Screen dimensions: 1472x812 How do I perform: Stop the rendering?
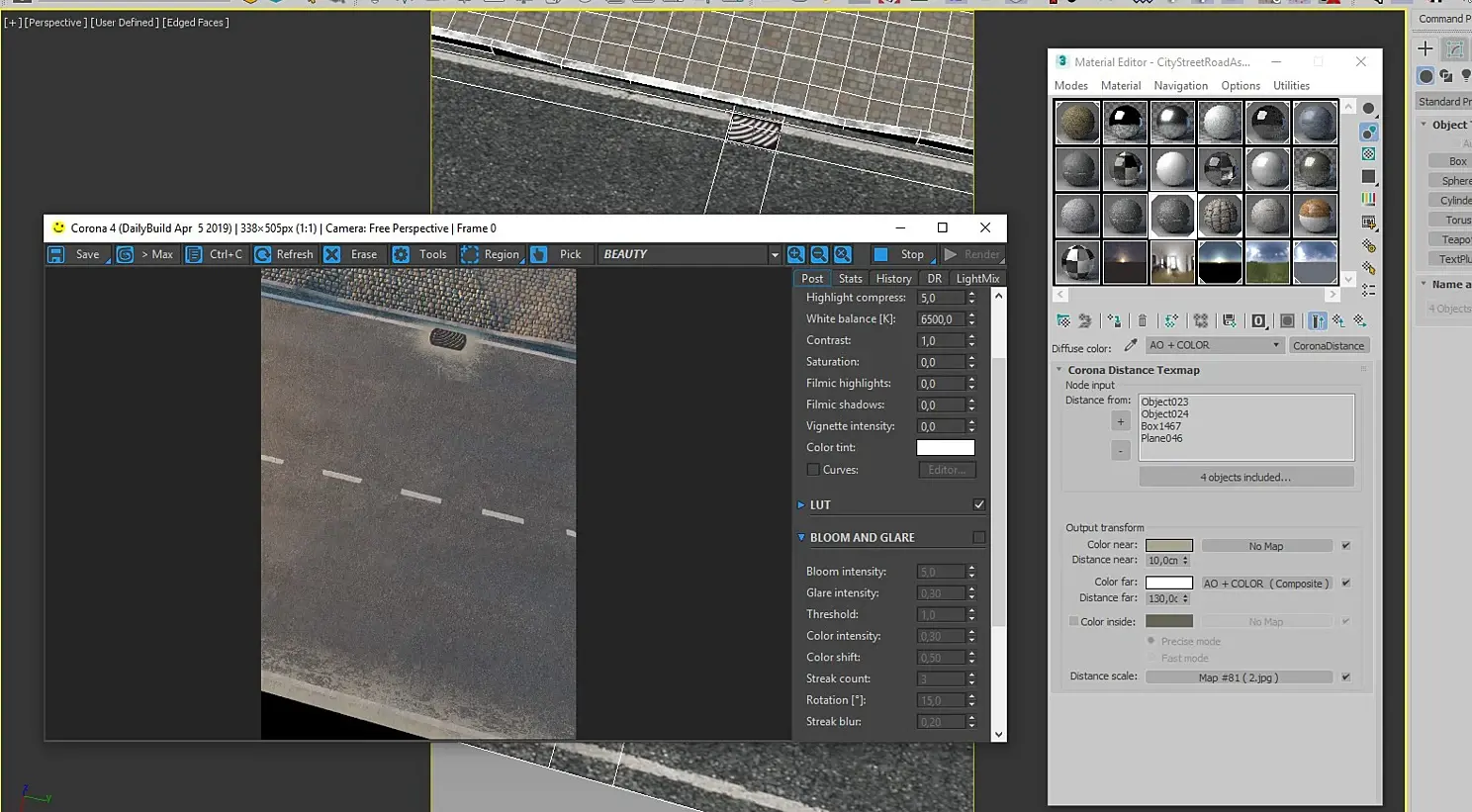[902, 254]
